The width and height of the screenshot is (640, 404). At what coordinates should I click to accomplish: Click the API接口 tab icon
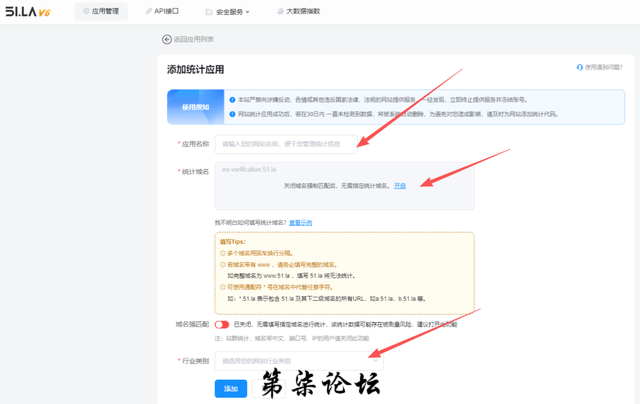149,12
